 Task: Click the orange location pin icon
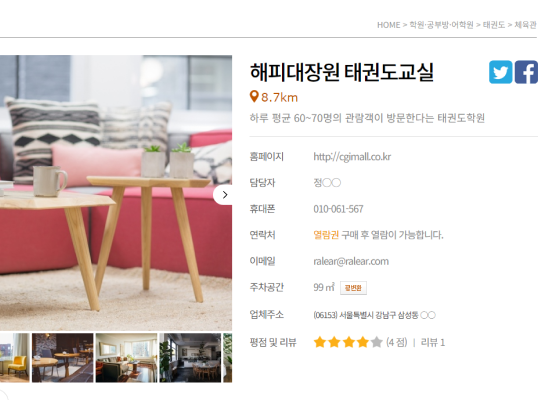[254, 96]
